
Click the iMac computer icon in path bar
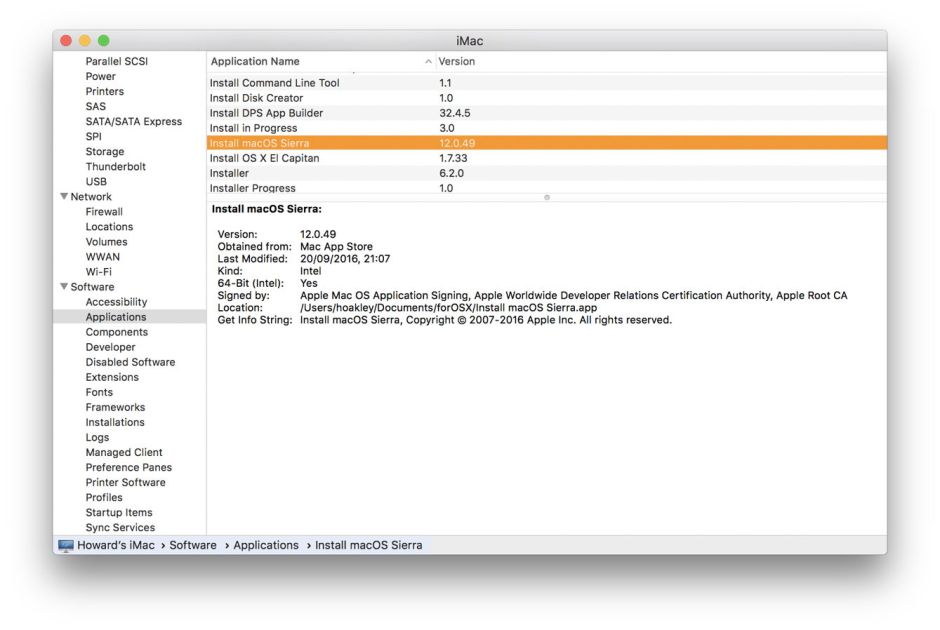click(66, 546)
